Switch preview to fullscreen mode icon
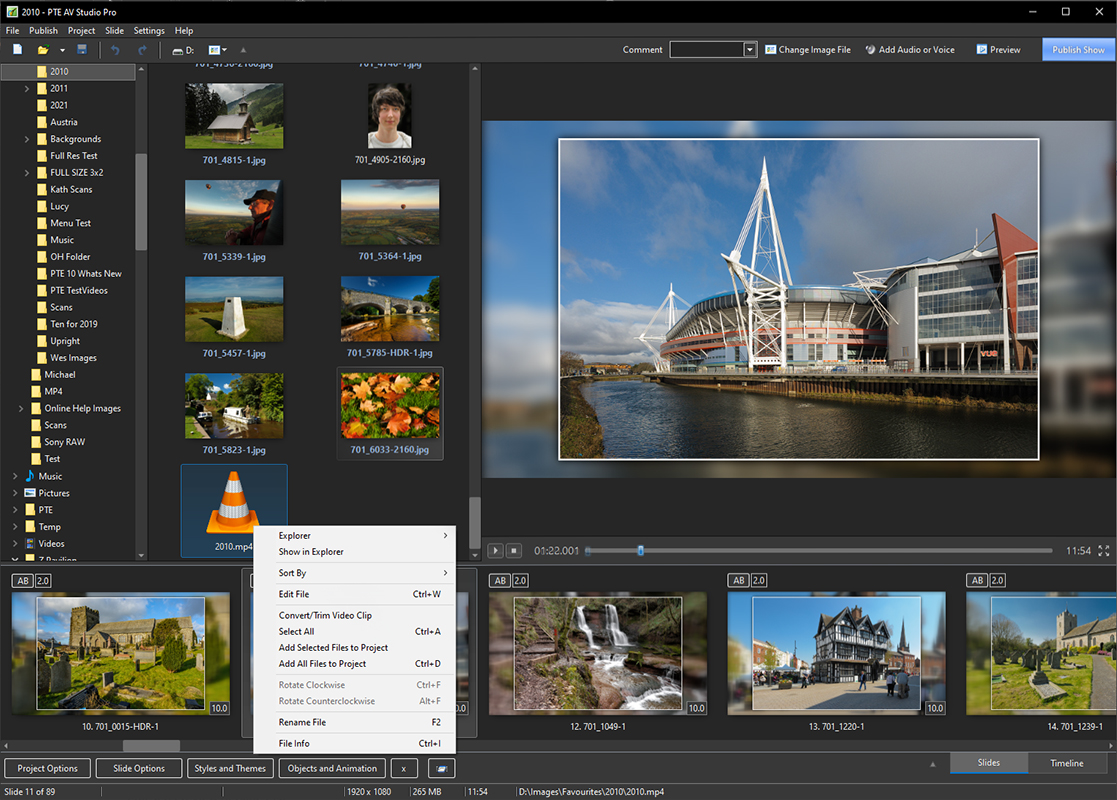 coord(1103,551)
